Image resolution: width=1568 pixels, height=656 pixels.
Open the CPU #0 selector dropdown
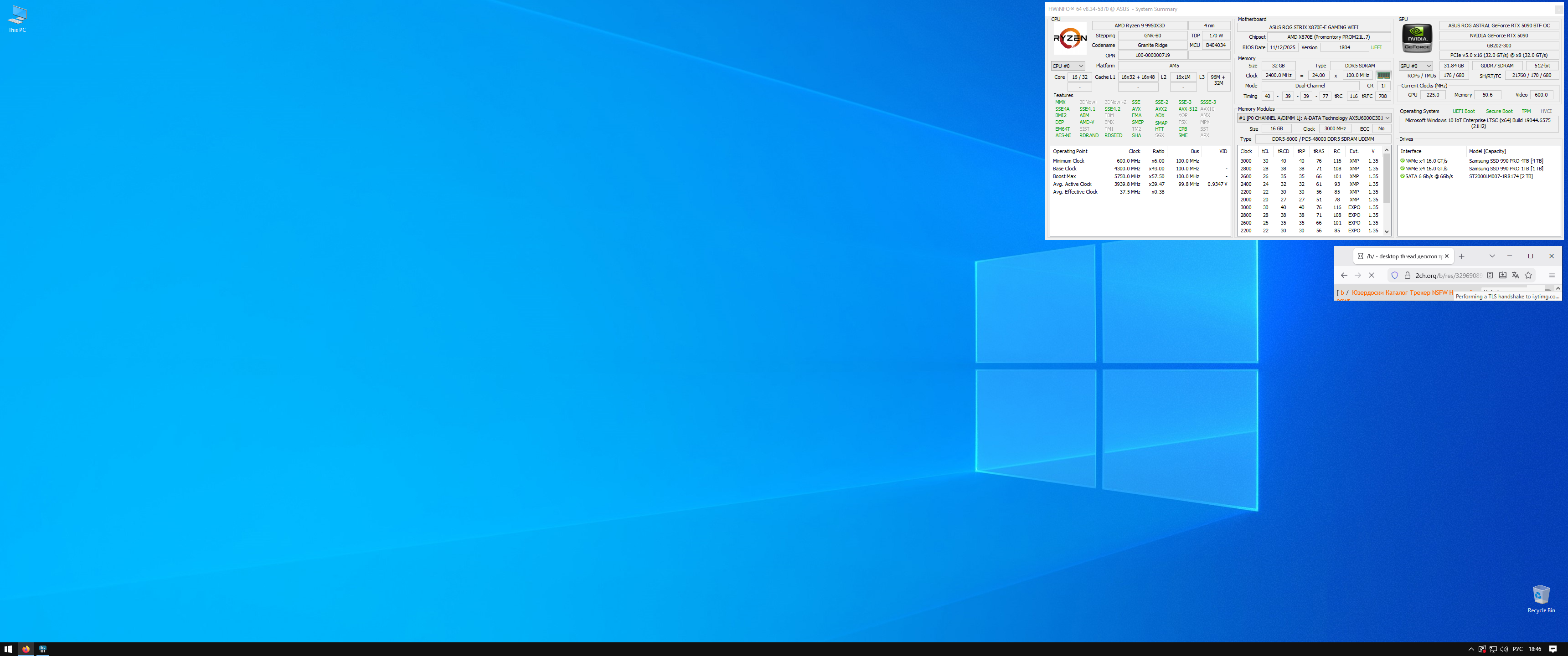pyautogui.click(x=1068, y=66)
